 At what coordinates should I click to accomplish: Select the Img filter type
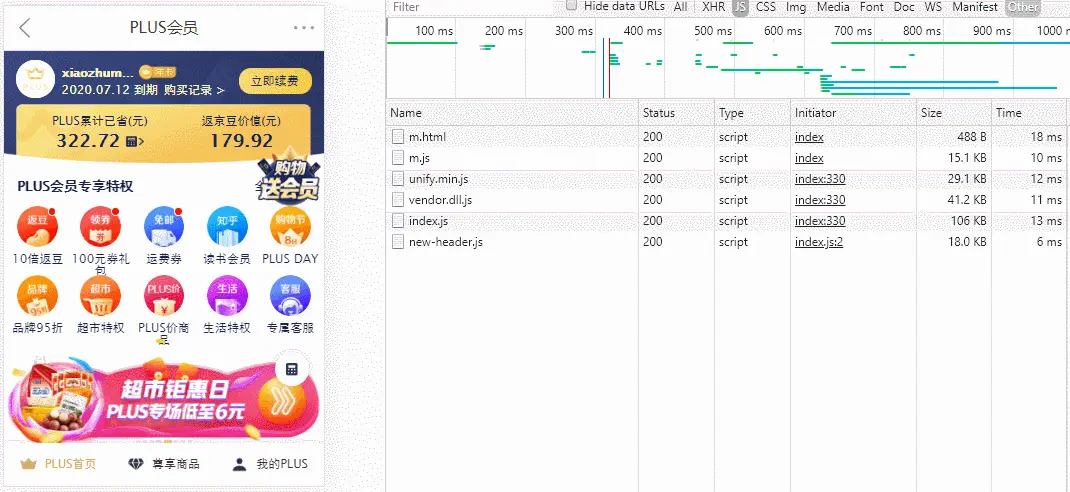tap(796, 7)
